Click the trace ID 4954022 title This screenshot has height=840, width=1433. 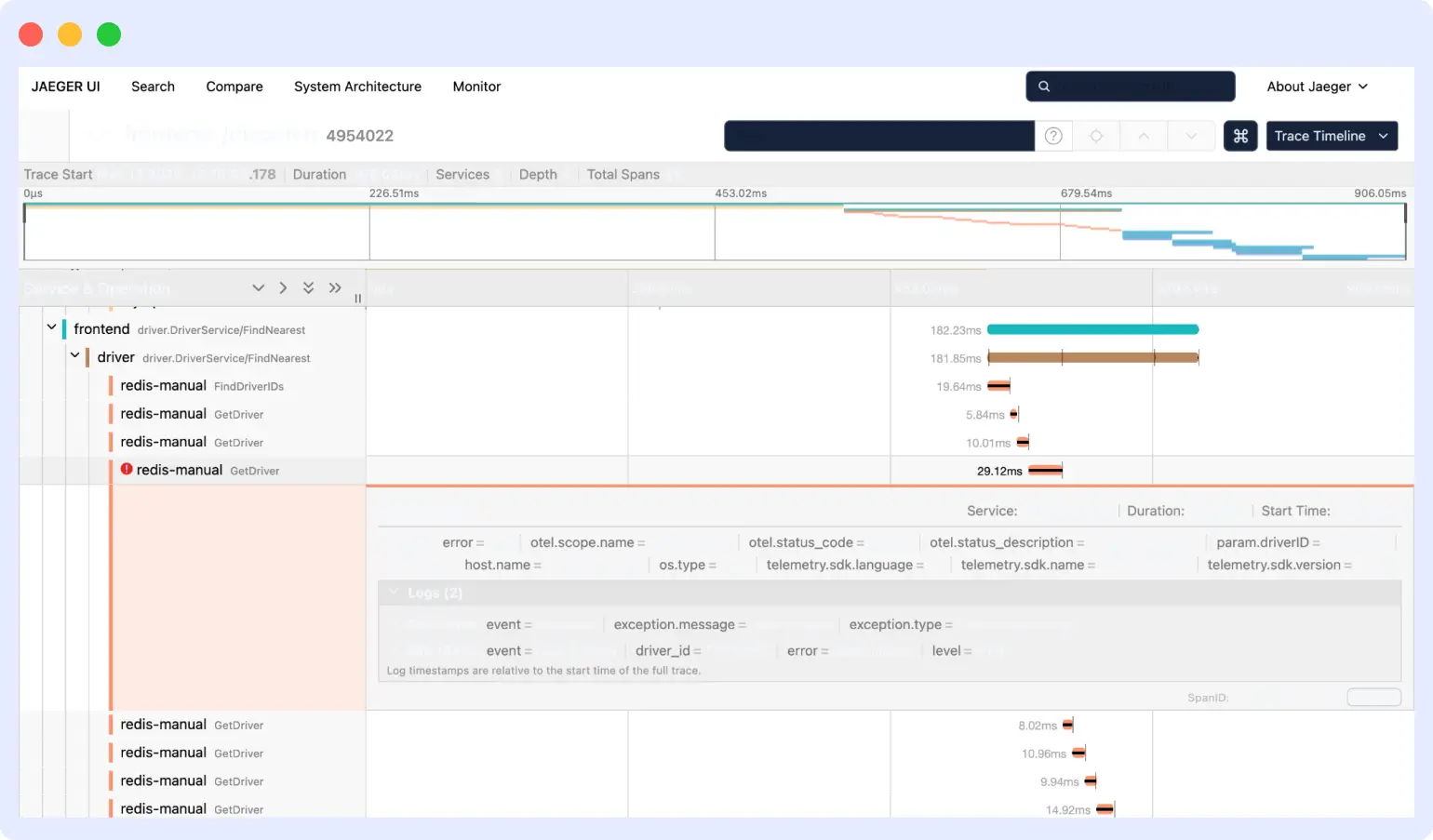(359, 136)
